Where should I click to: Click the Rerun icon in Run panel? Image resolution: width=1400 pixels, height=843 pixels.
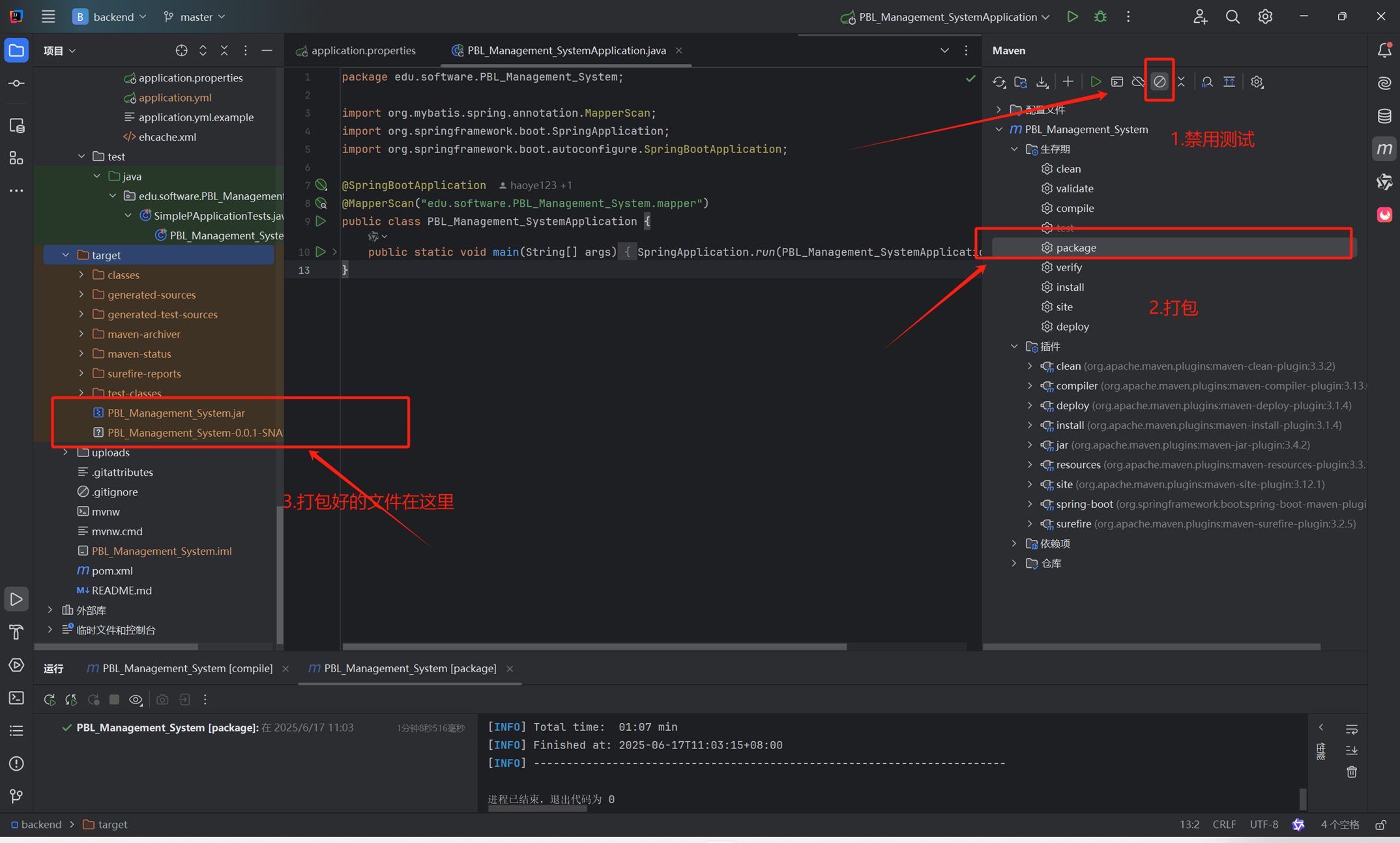pyautogui.click(x=50, y=700)
